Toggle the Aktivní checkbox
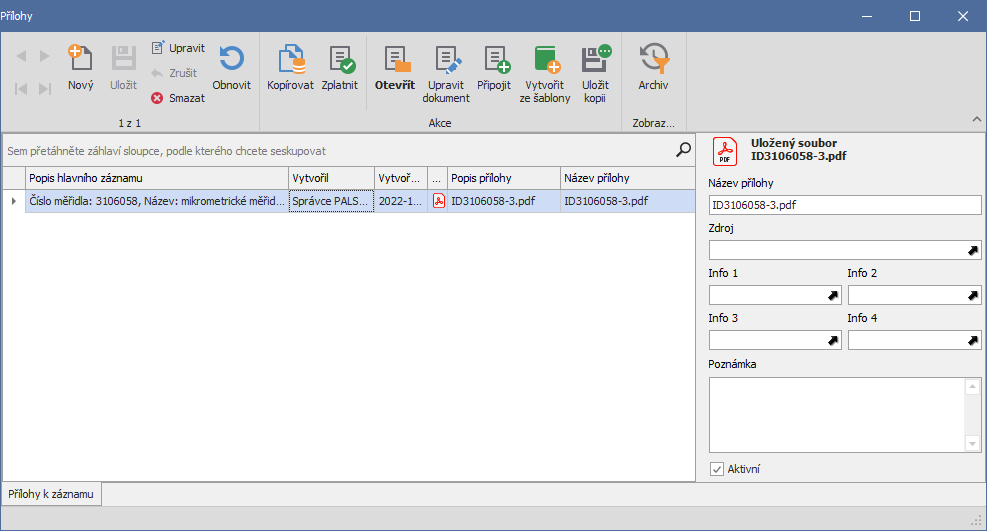Screen dimensions: 987x531 717,469
